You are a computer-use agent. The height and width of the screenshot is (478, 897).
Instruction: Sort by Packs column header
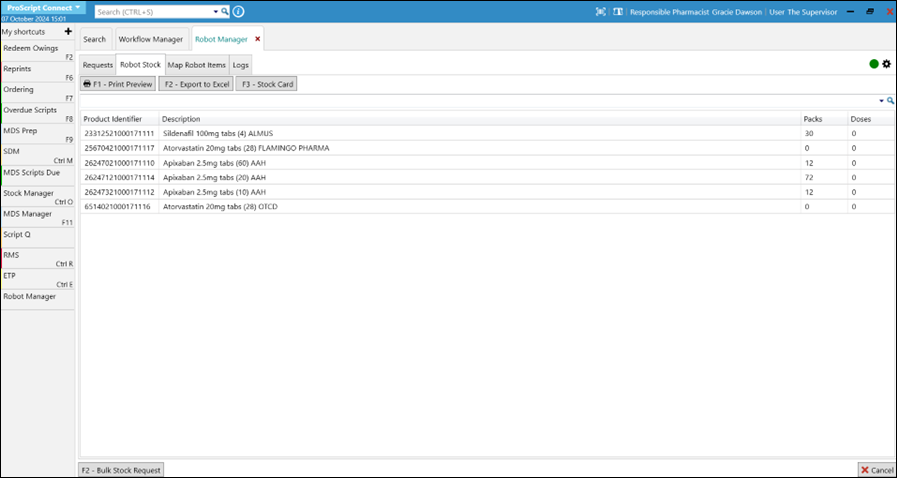coord(823,119)
